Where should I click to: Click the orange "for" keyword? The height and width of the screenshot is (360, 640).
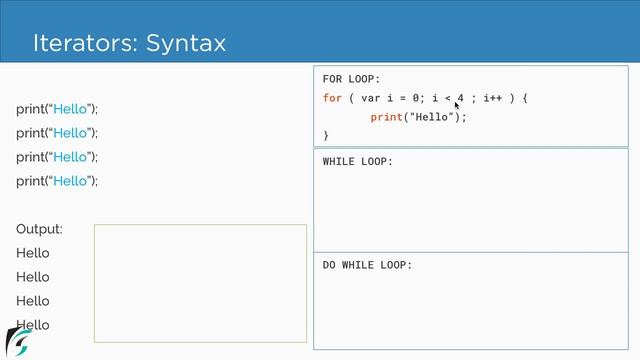tap(332, 98)
